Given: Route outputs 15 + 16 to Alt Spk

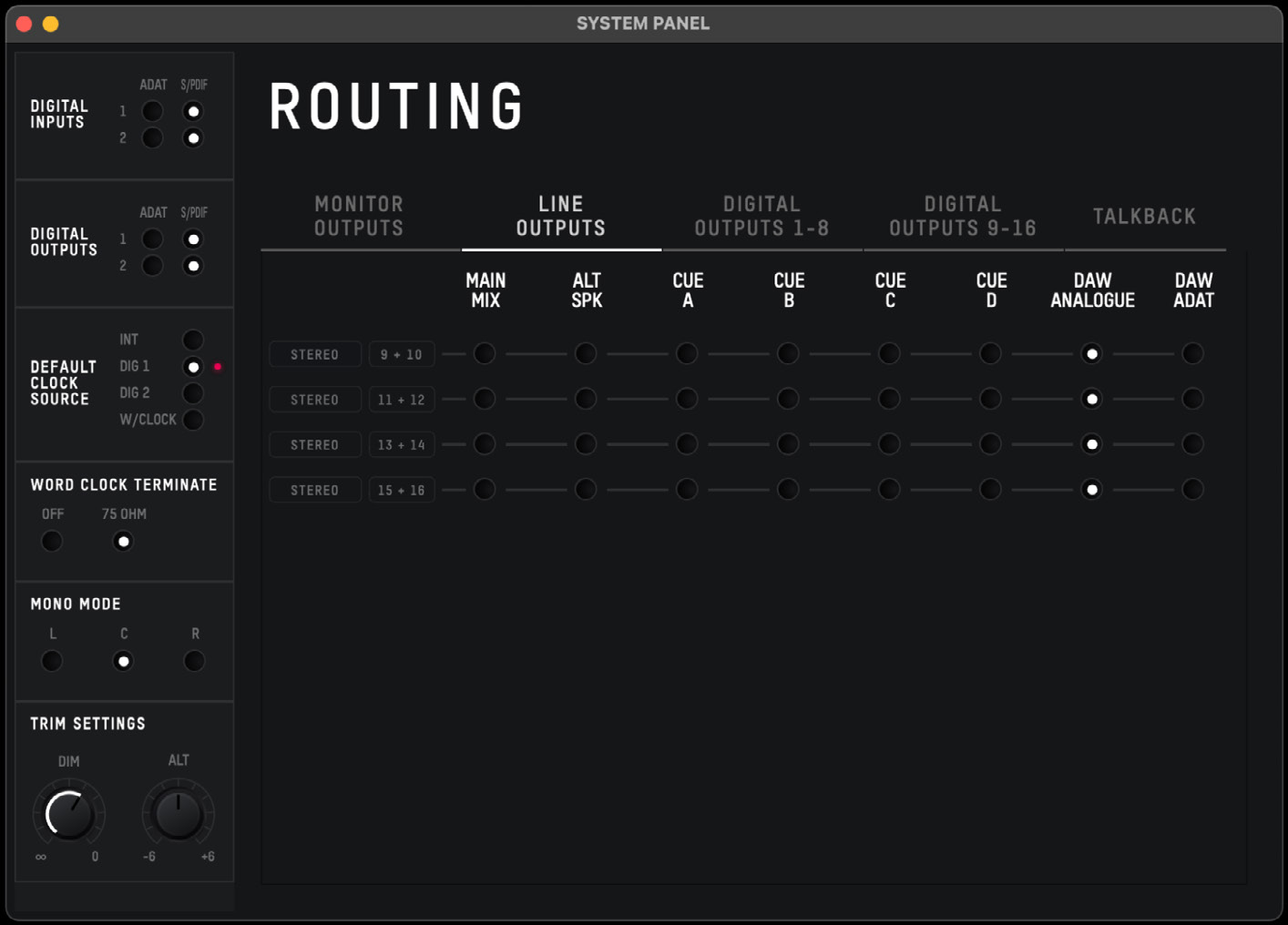Looking at the screenshot, I should (x=586, y=490).
